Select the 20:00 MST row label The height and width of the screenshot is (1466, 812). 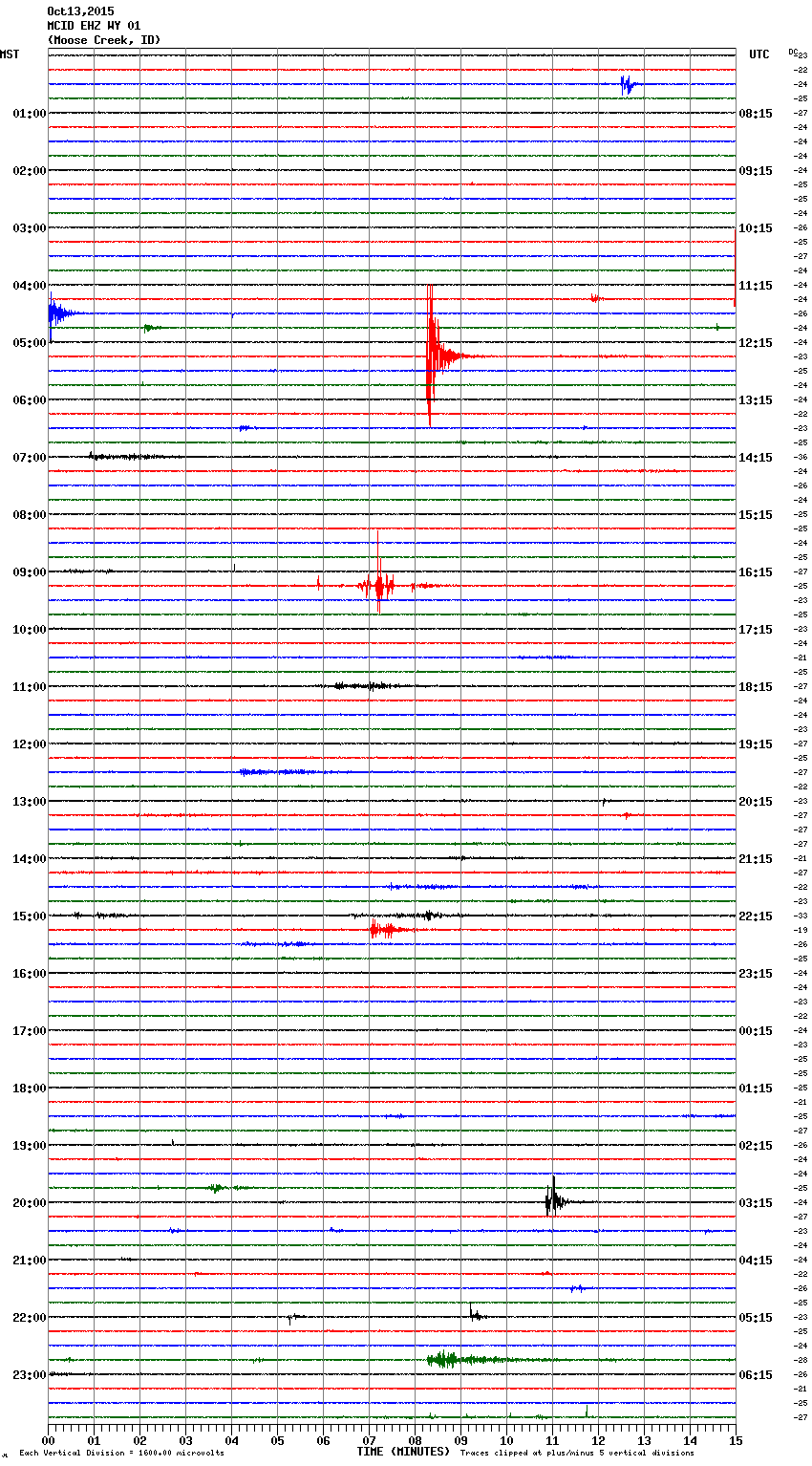tap(29, 1203)
